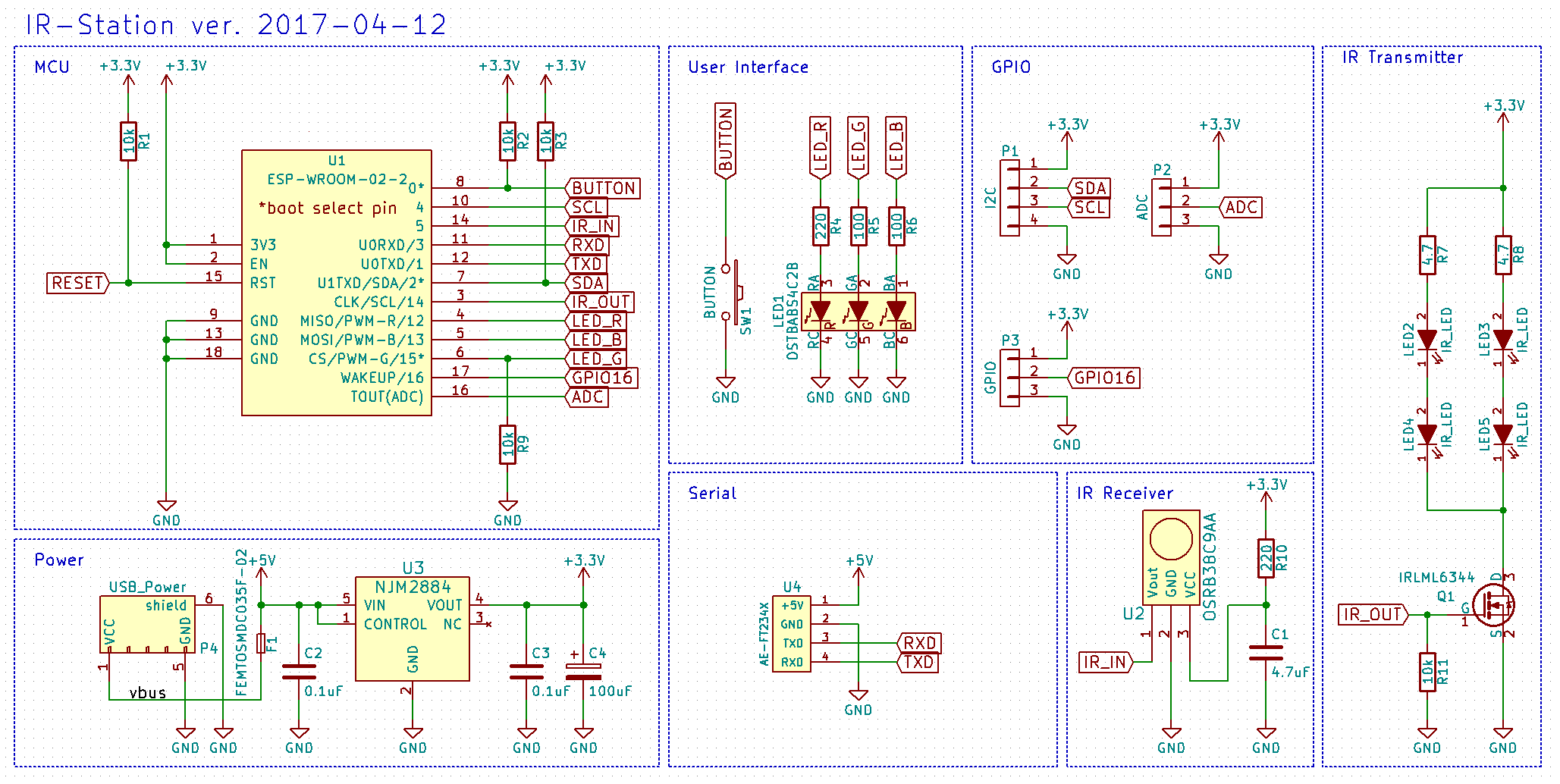This screenshot has width=1560, height=784.
Task: Select resistor R5 100
Action: point(858,226)
